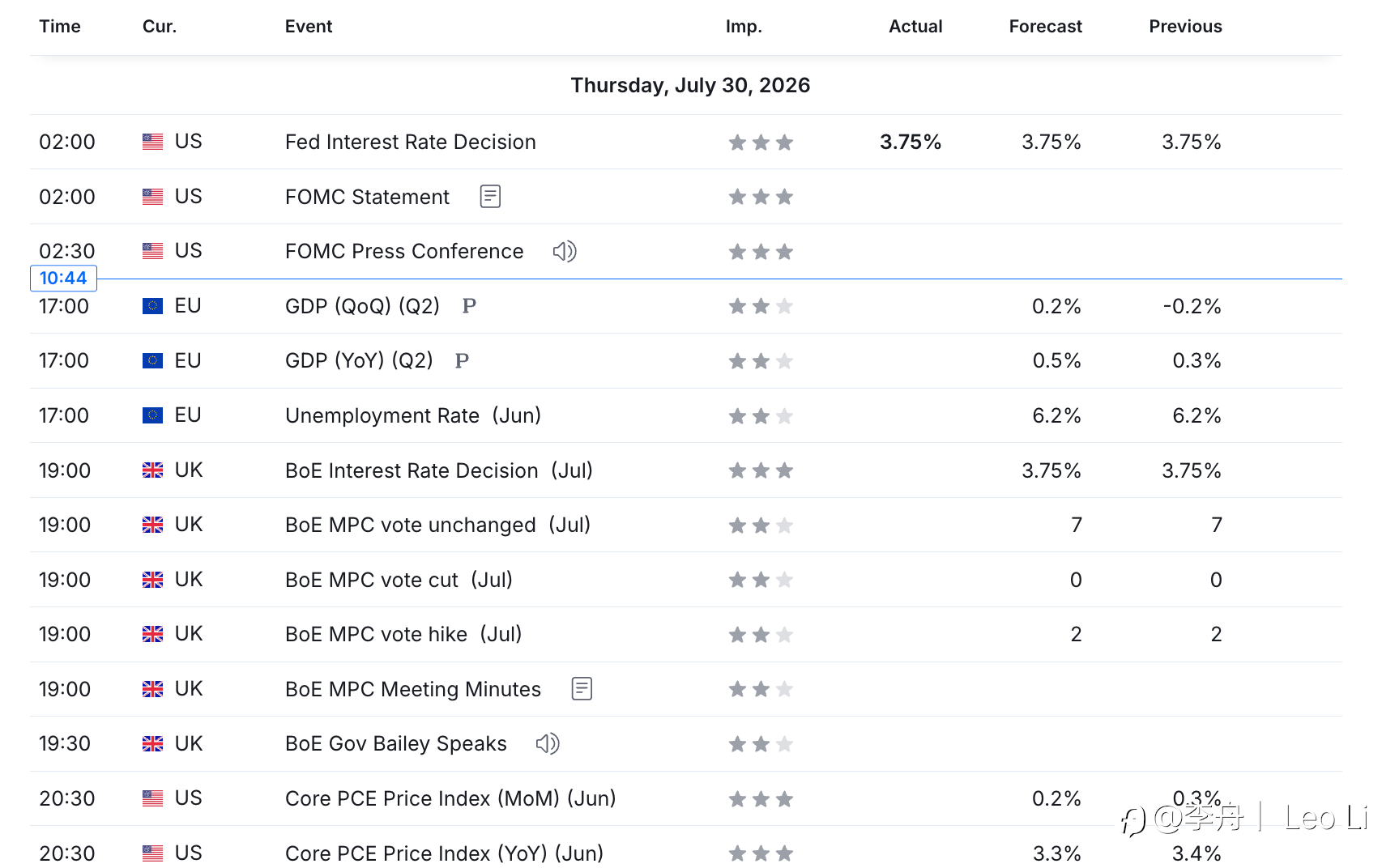Sort by the Imp. column header

point(744,26)
